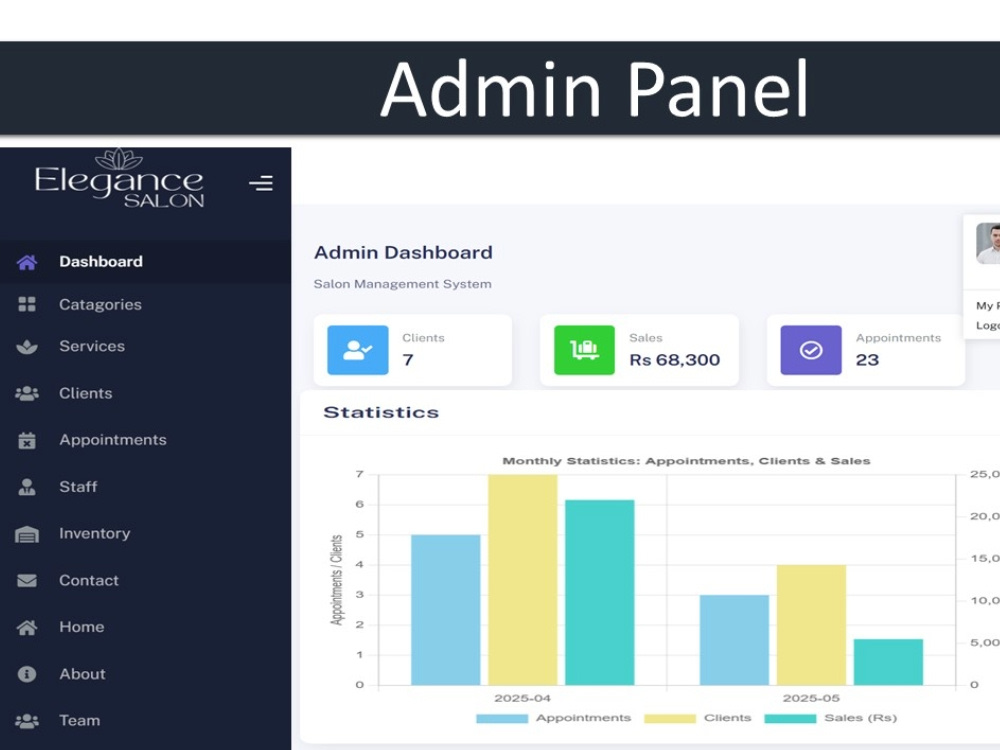Click the 2025-05 blue Appointments bar
Image resolution: width=1000 pixels, height=750 pixels.
coord(735,640)
